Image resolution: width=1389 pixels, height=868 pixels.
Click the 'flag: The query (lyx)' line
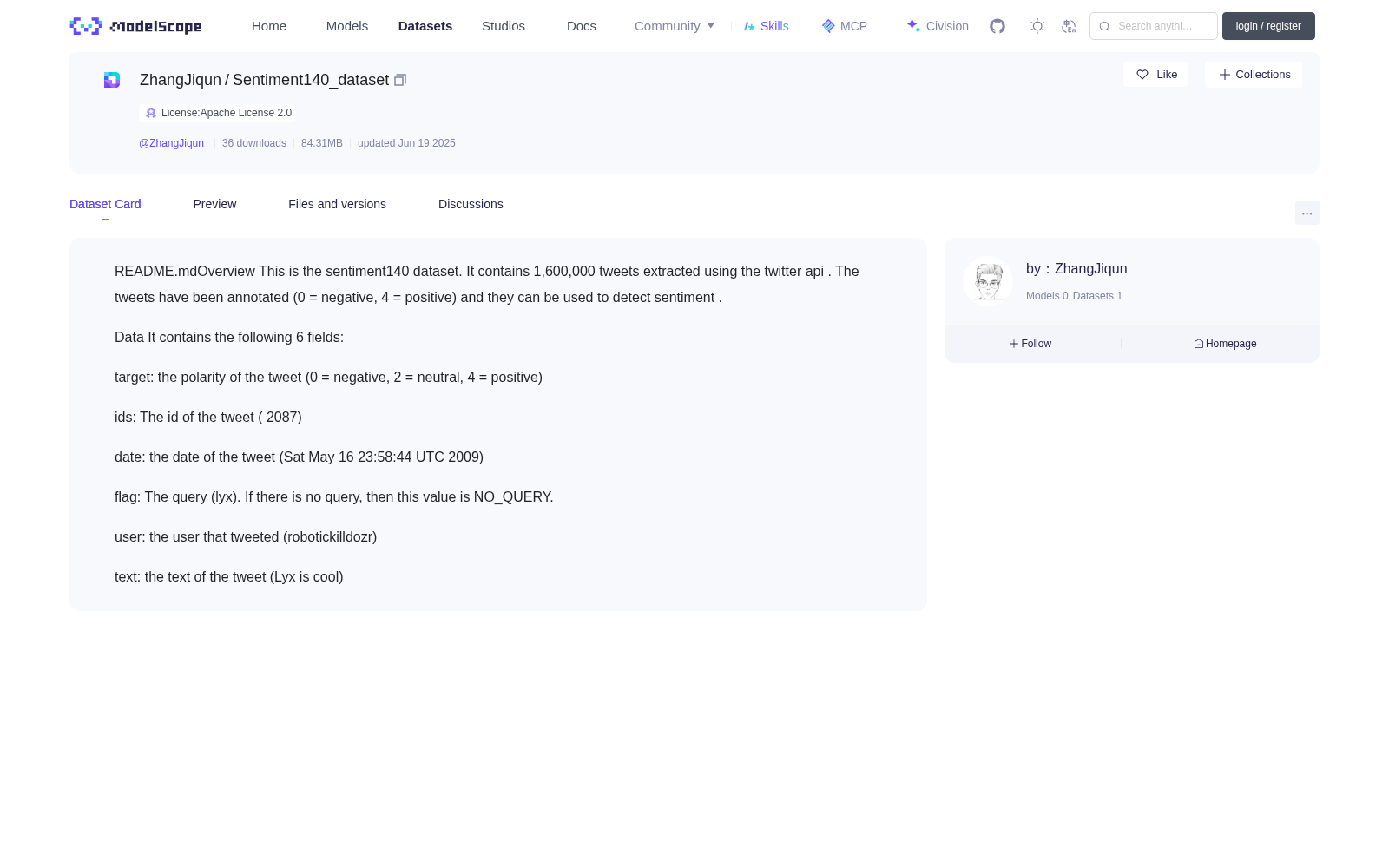(334, 497)
